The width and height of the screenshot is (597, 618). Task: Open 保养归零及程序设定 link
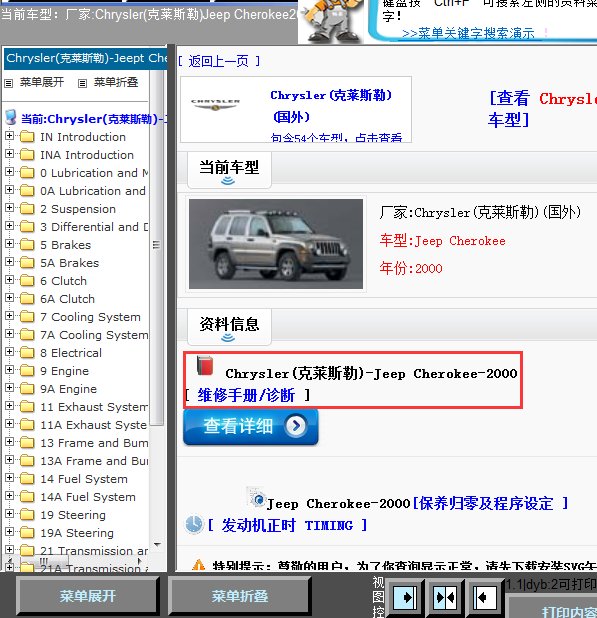[x=491, y=503]
